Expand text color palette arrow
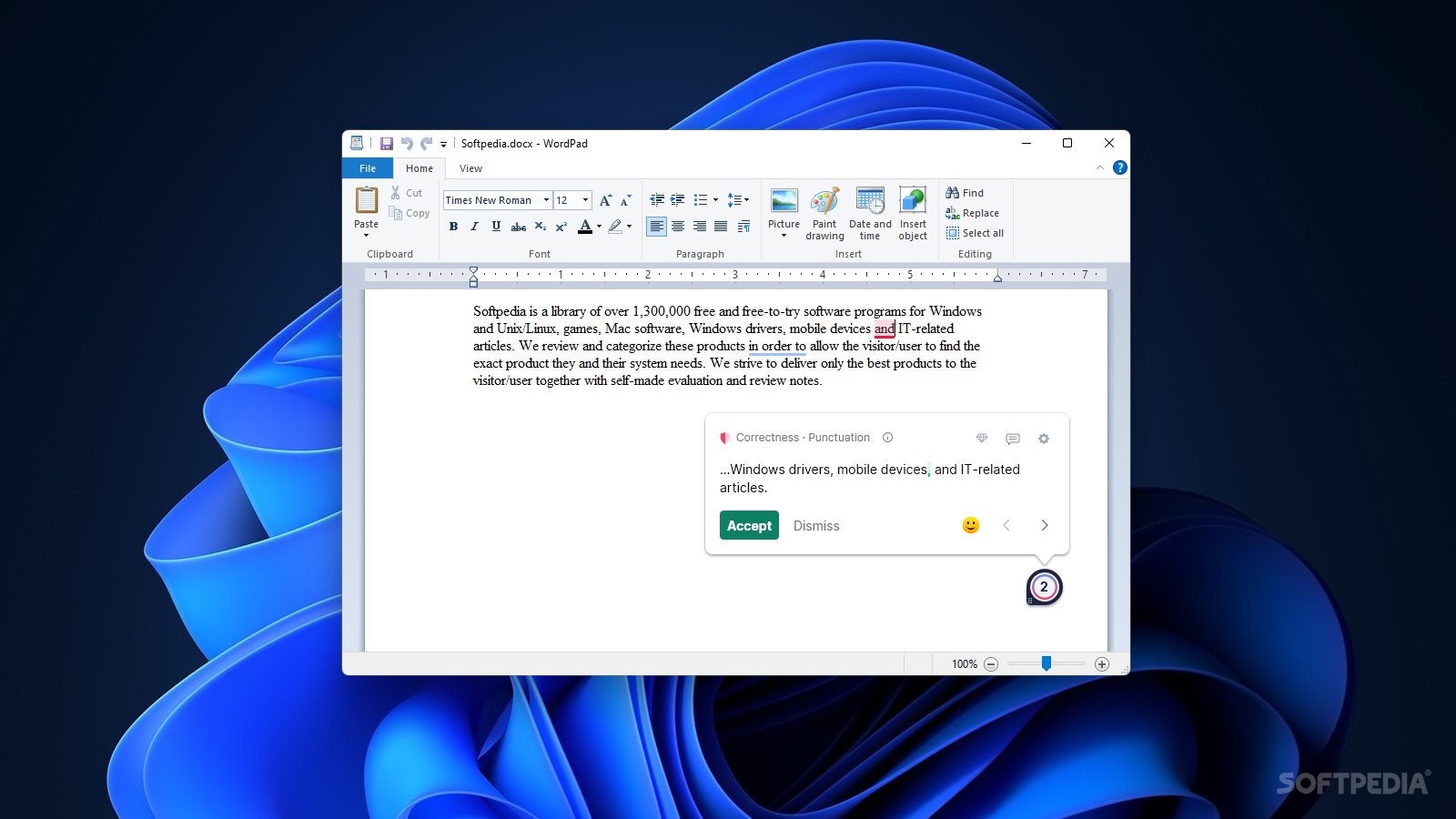The width and height of the screenshot is (1456, 819). point(599,227)
